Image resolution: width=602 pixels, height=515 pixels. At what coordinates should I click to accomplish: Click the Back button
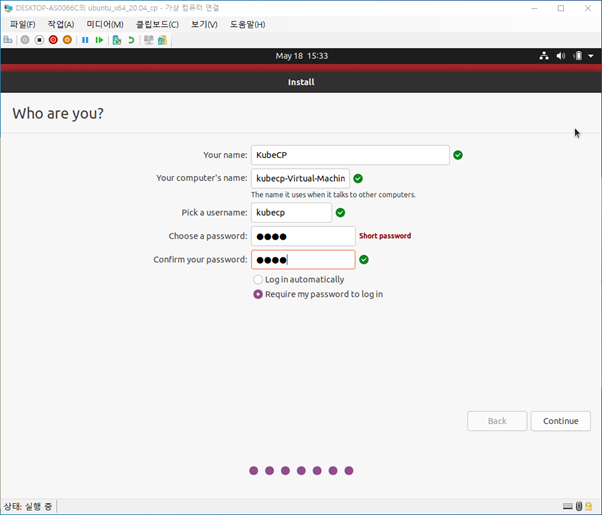pyautogui.click(x=497, y=421)
